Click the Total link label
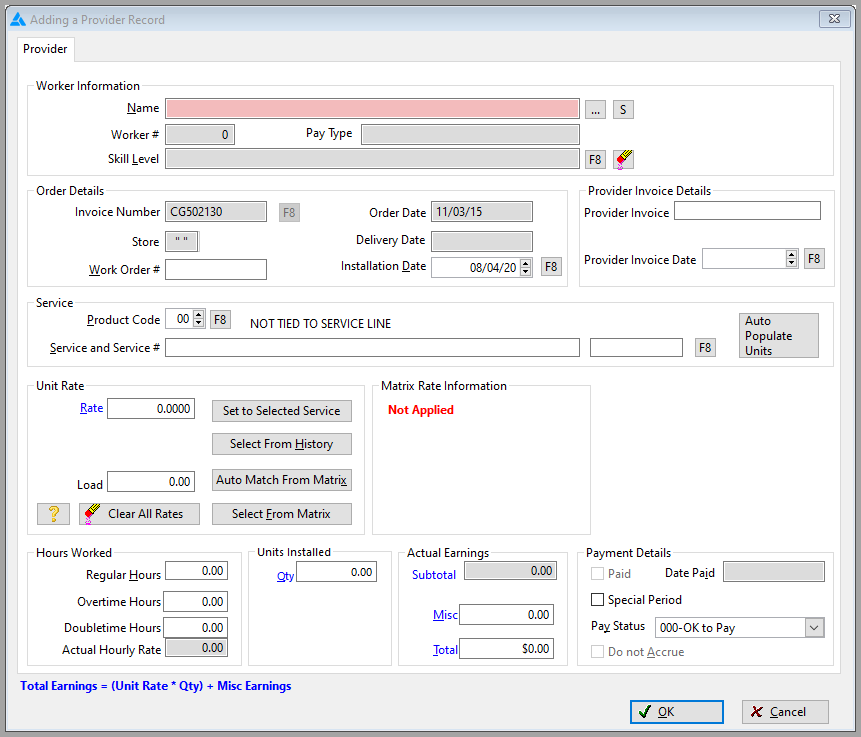 pos(445,650)
